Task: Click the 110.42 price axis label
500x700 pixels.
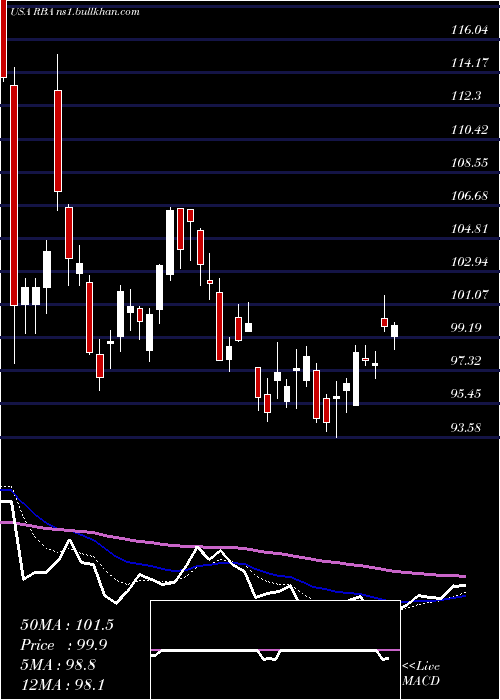Action: 470,130
